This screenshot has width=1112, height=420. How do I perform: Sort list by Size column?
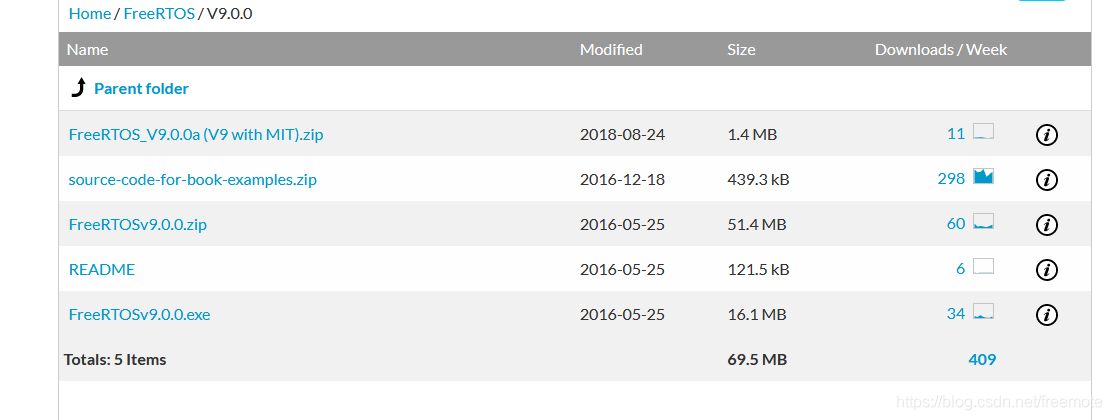coord(741,49)
